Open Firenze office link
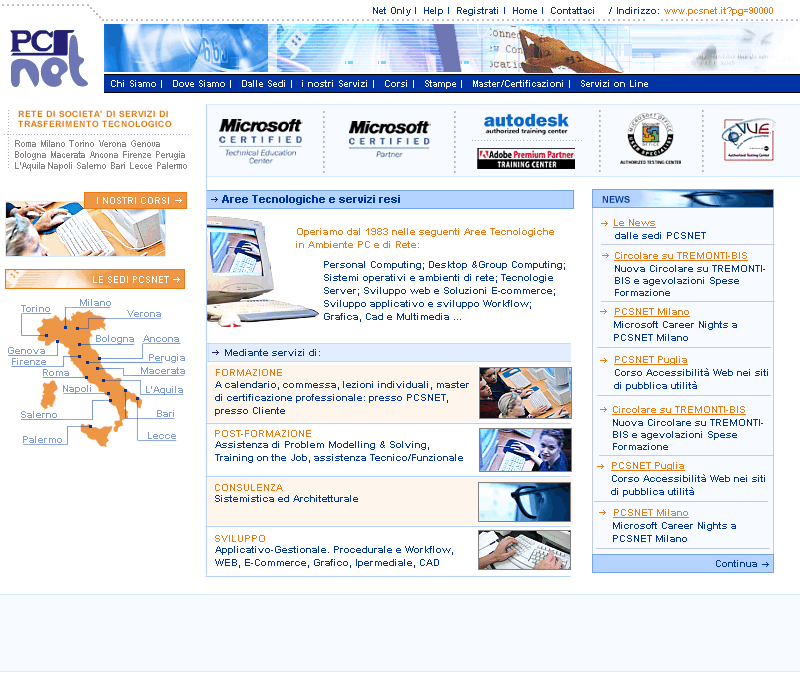 tap(29, 362)
